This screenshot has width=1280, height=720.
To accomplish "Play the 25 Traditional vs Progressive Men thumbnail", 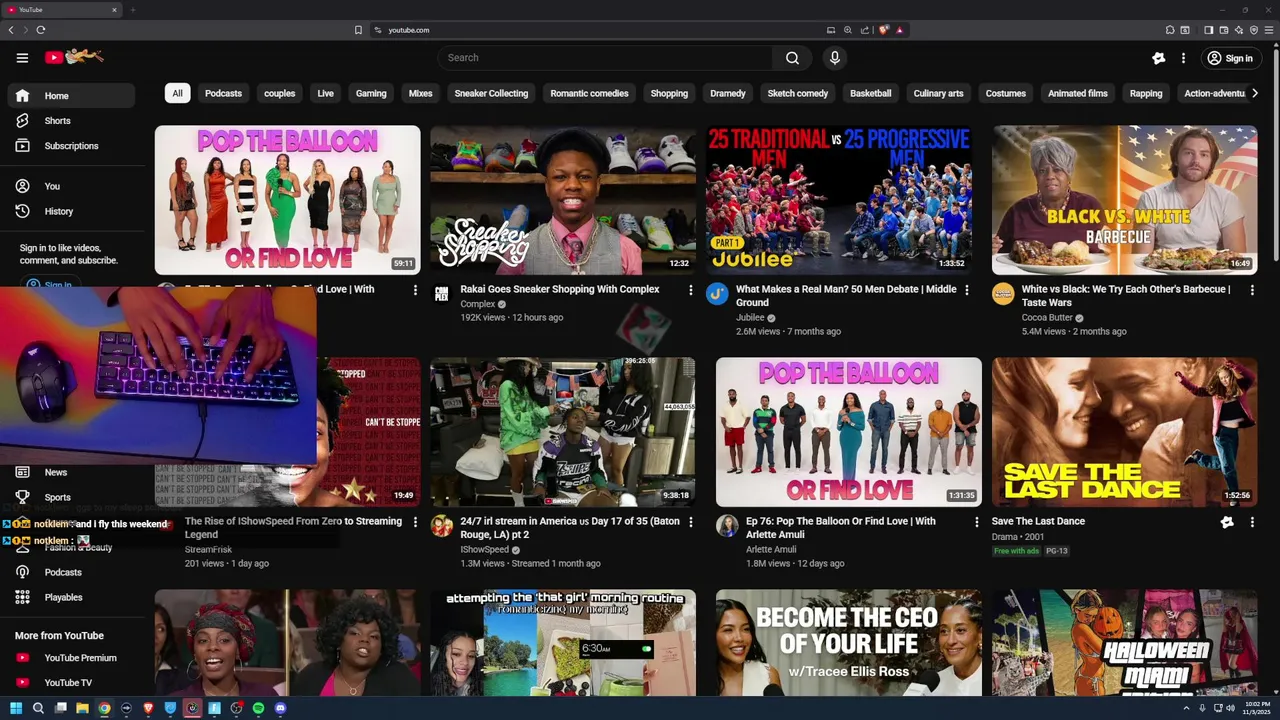I will pyautogui.click(x=838, y=200).
